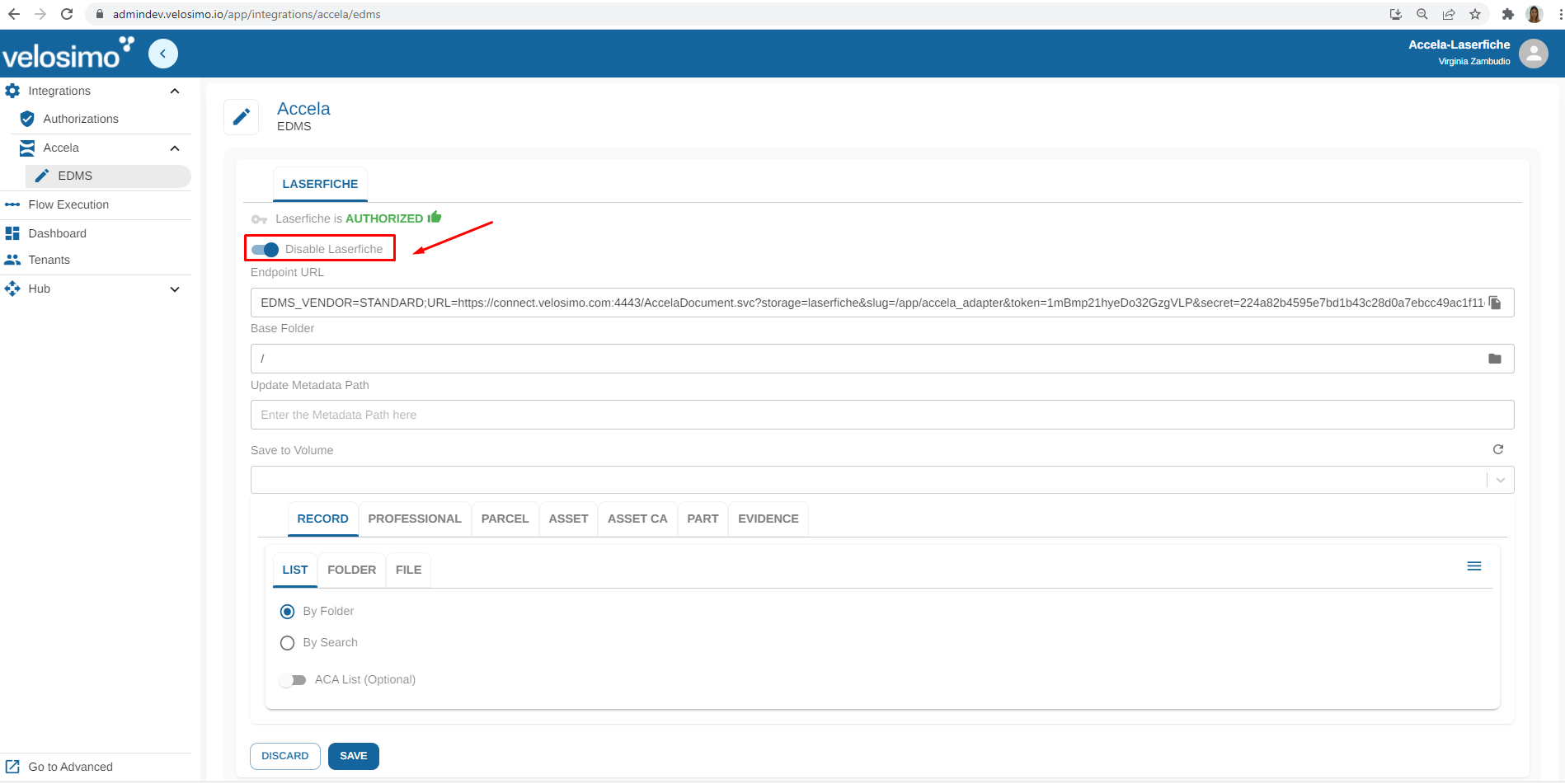Click the DISCARD button
Viewport: 1565px width, 784px height.
[x=285, y=756]
